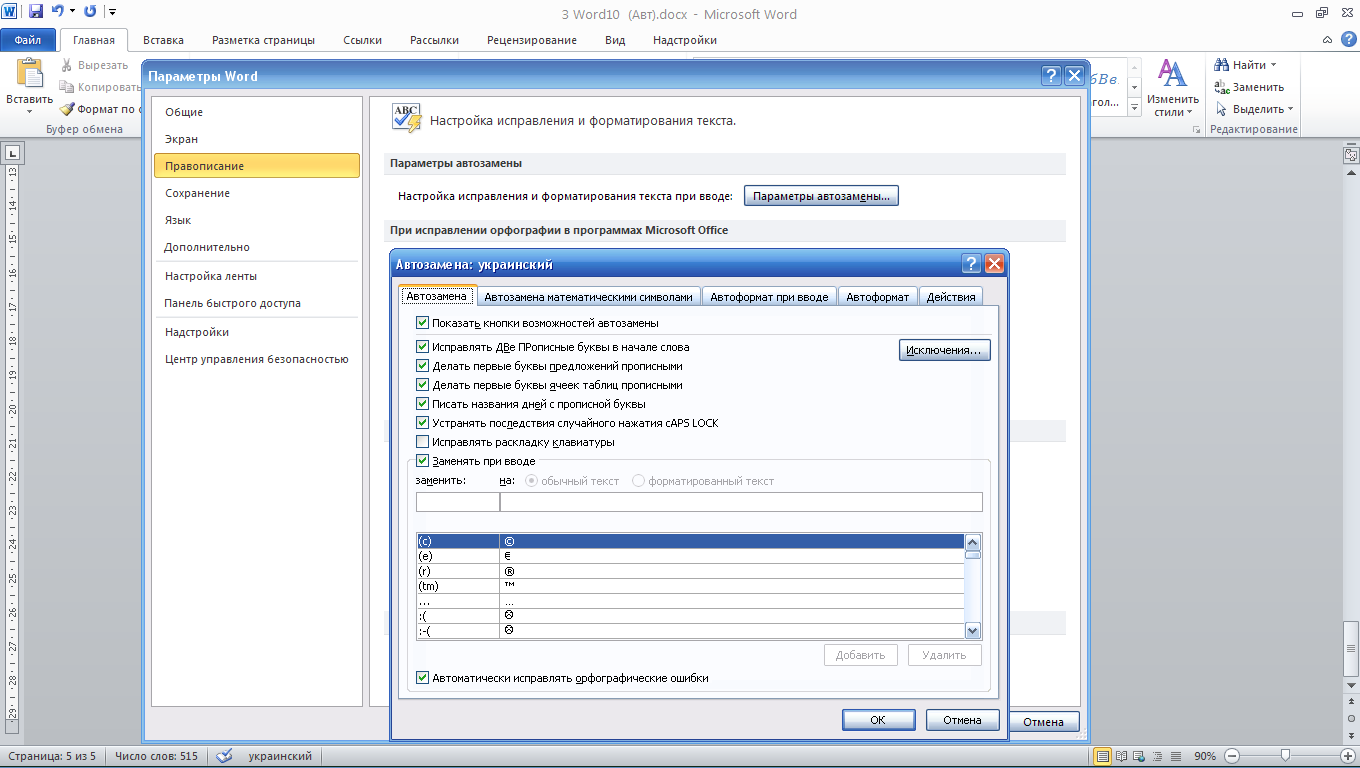
Task: Click the Copy icon in clipboard group
Action: (x=67, y=87)
